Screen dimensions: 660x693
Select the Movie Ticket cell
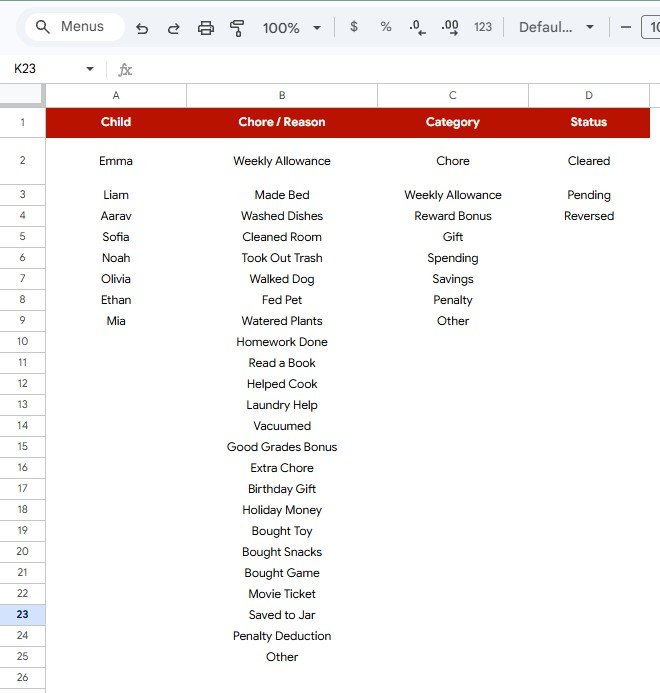[282, 594]
